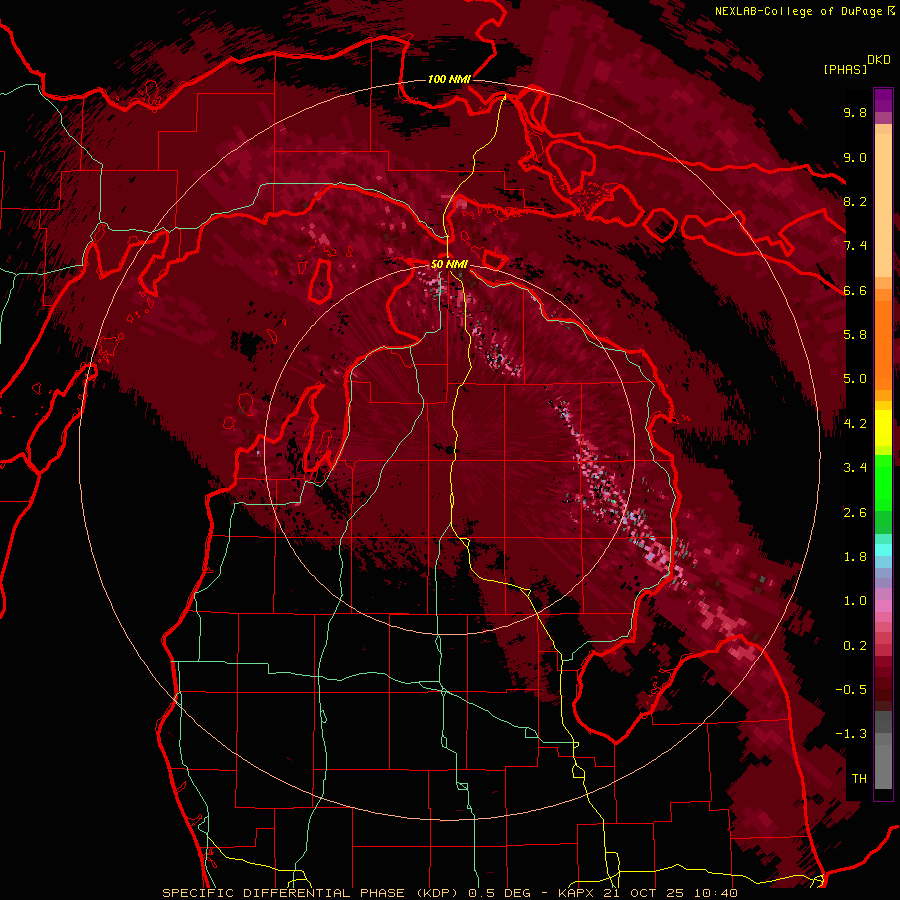Pick the cyan segment of the color bar

(x=883, y=550)
